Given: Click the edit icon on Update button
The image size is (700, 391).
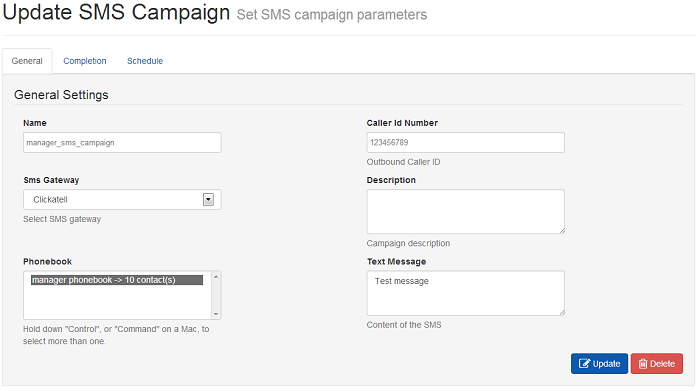Looking at the screenshot, I should pyautogui.click(x=584, y=364).
